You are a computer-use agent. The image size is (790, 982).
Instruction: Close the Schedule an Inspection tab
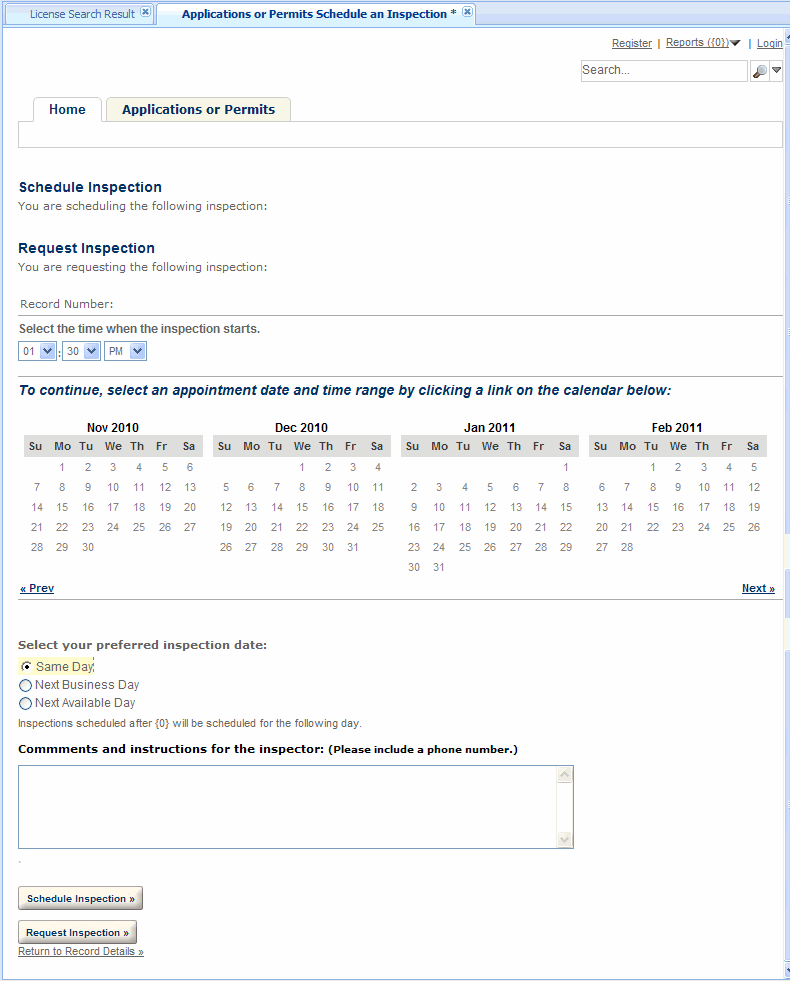point(467,13)
